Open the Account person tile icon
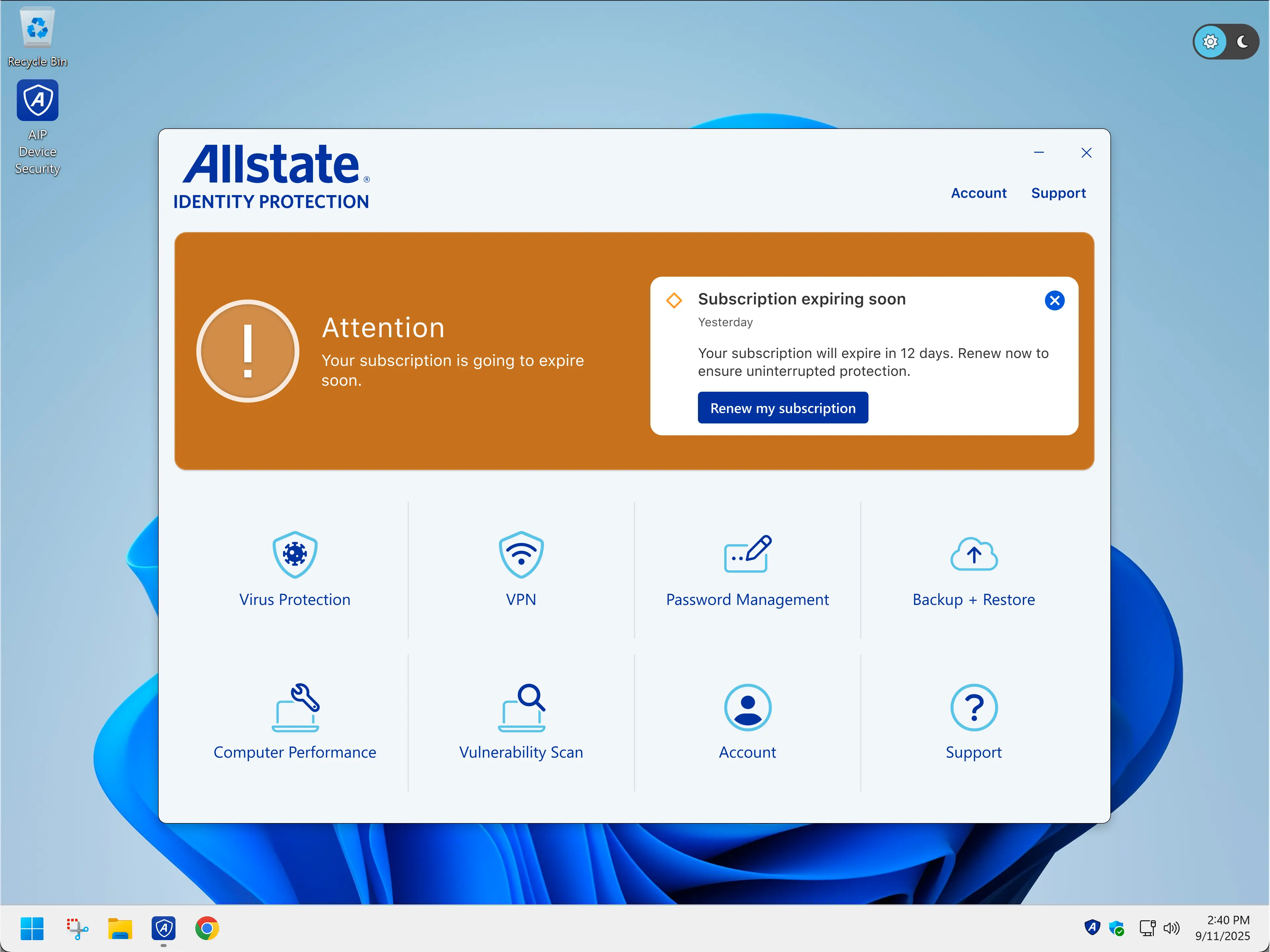The width and height of the screenshot is (1270, 952). (748, 707)
